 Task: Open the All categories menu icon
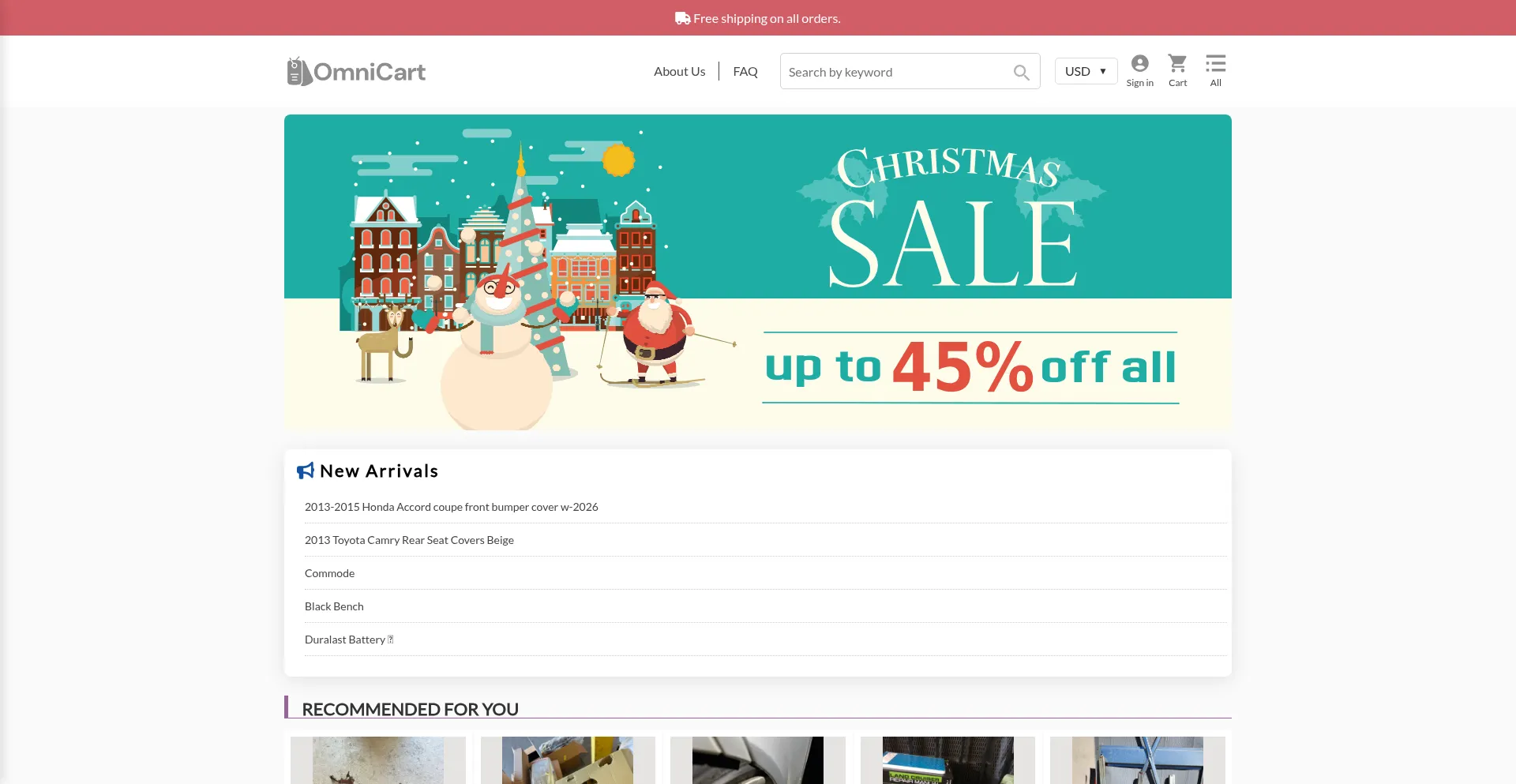tap(1215, 71)
